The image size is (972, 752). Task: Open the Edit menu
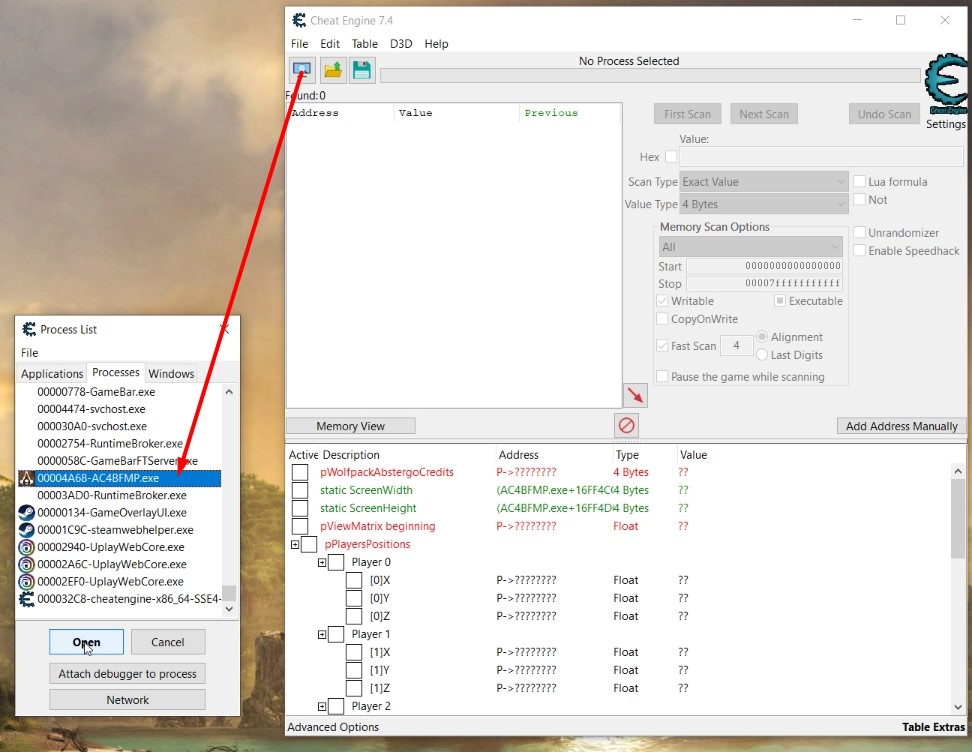coord(330,43)
